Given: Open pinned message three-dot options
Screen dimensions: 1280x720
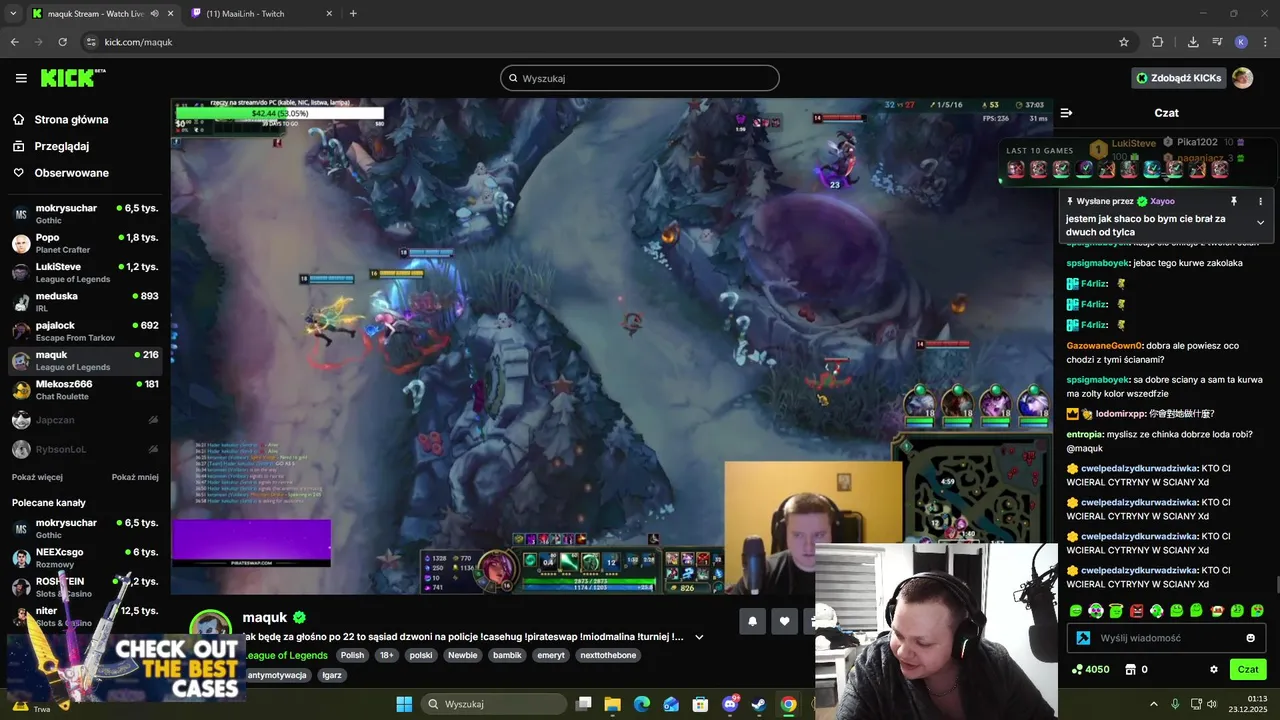Looking at the screenshot, I should coord(1260,201).
